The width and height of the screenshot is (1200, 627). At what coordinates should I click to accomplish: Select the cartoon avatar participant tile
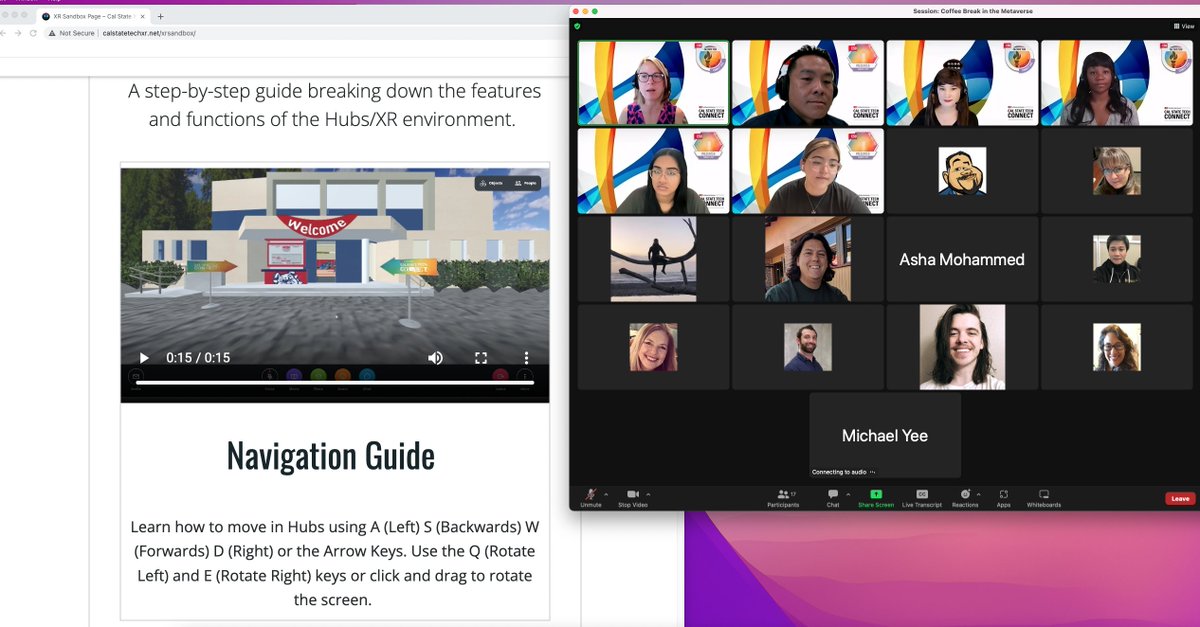pyautogui.click(x=962, y=171)
